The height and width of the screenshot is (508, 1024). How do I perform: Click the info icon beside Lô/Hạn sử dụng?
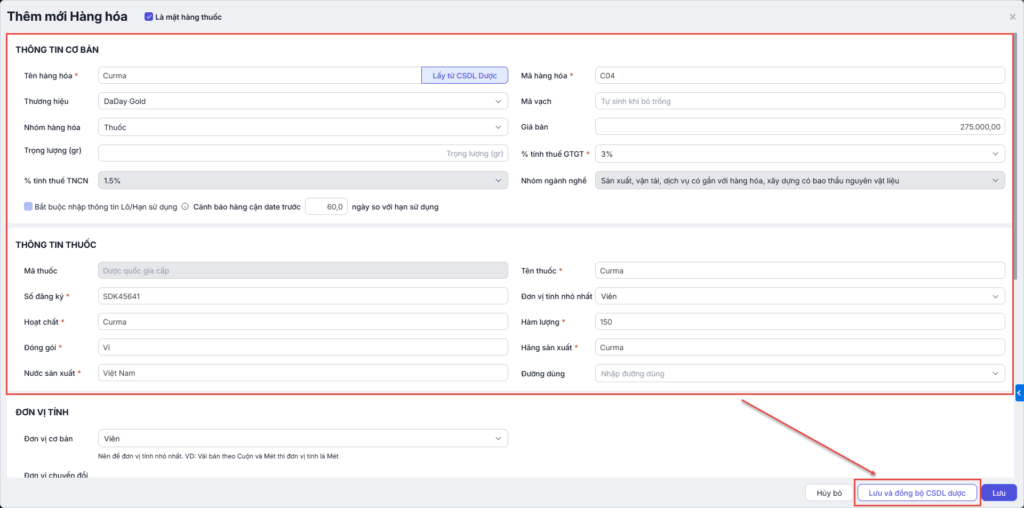pos(185,206)
